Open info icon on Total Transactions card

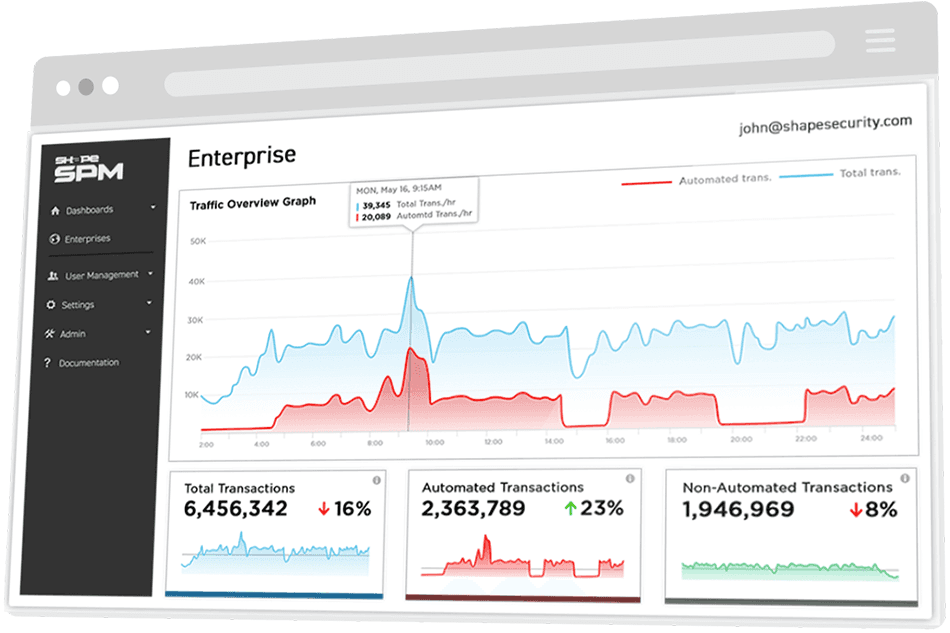(x=377, y=480)
